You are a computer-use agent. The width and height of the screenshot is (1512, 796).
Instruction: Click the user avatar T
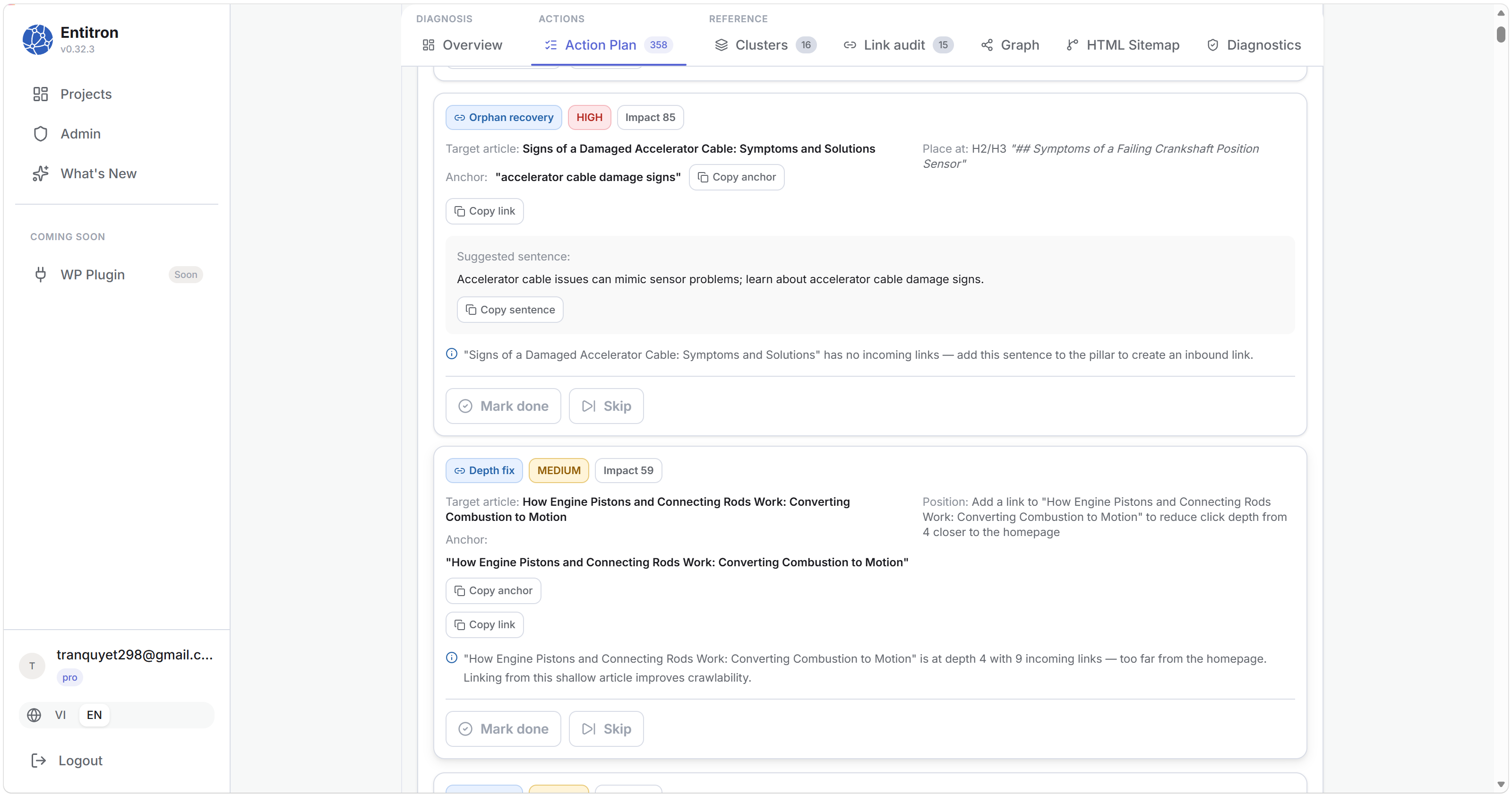click(32, 666)
